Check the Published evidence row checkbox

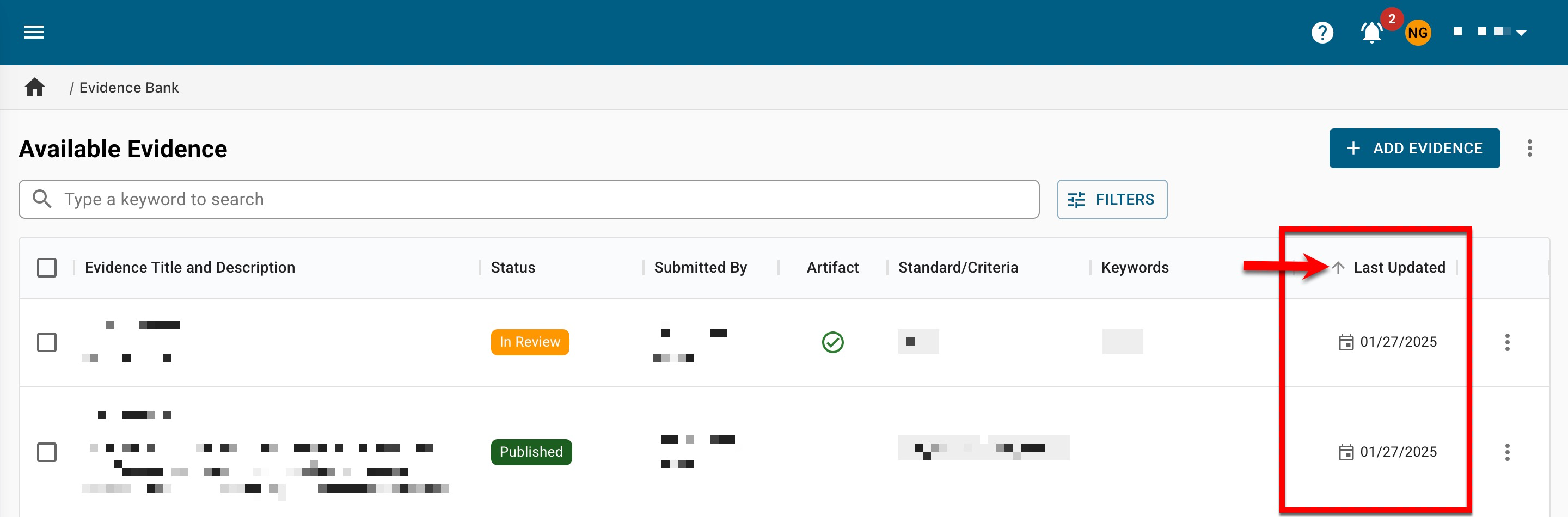[47, 452]
